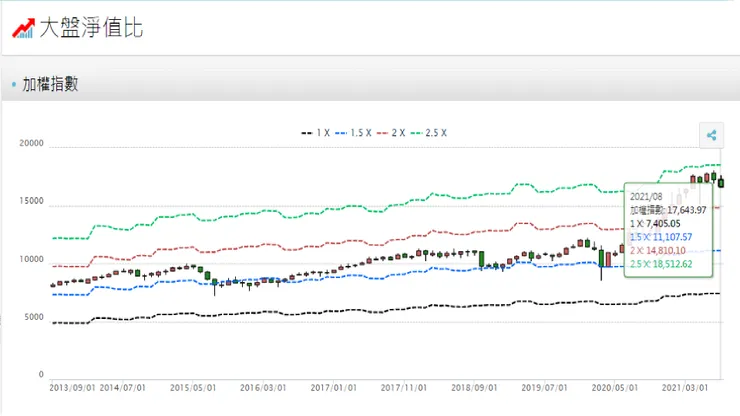Click the 2017/01/01 x-axis date label
This screenshot has height=416, width=740.
(x=335, y=387)
